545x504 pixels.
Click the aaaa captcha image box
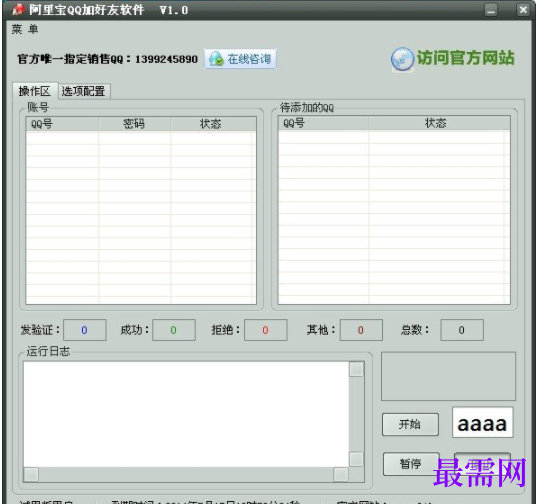[x=482, y=422]
